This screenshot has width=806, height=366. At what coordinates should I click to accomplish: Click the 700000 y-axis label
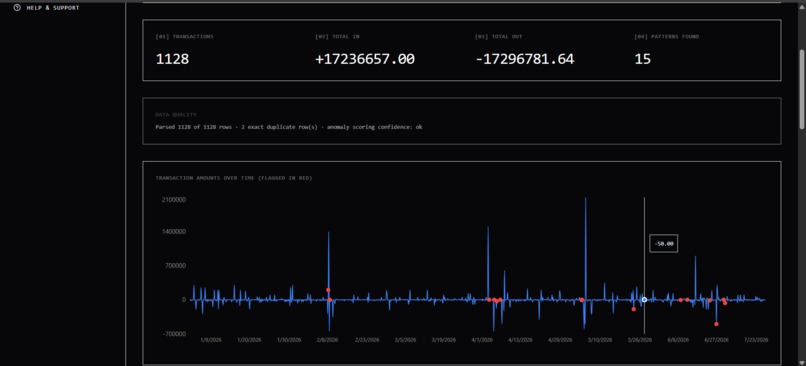(x=175, y=266)
